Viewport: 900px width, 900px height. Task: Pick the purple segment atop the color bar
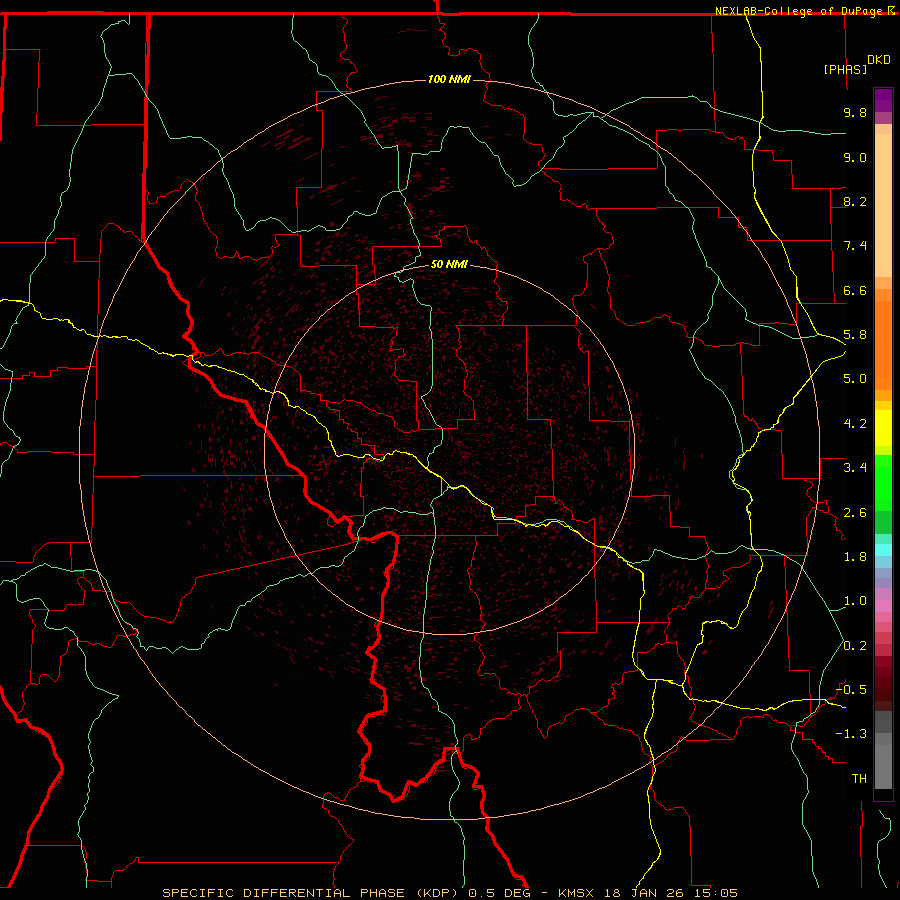pyautogui.click(x=883, y=100)
